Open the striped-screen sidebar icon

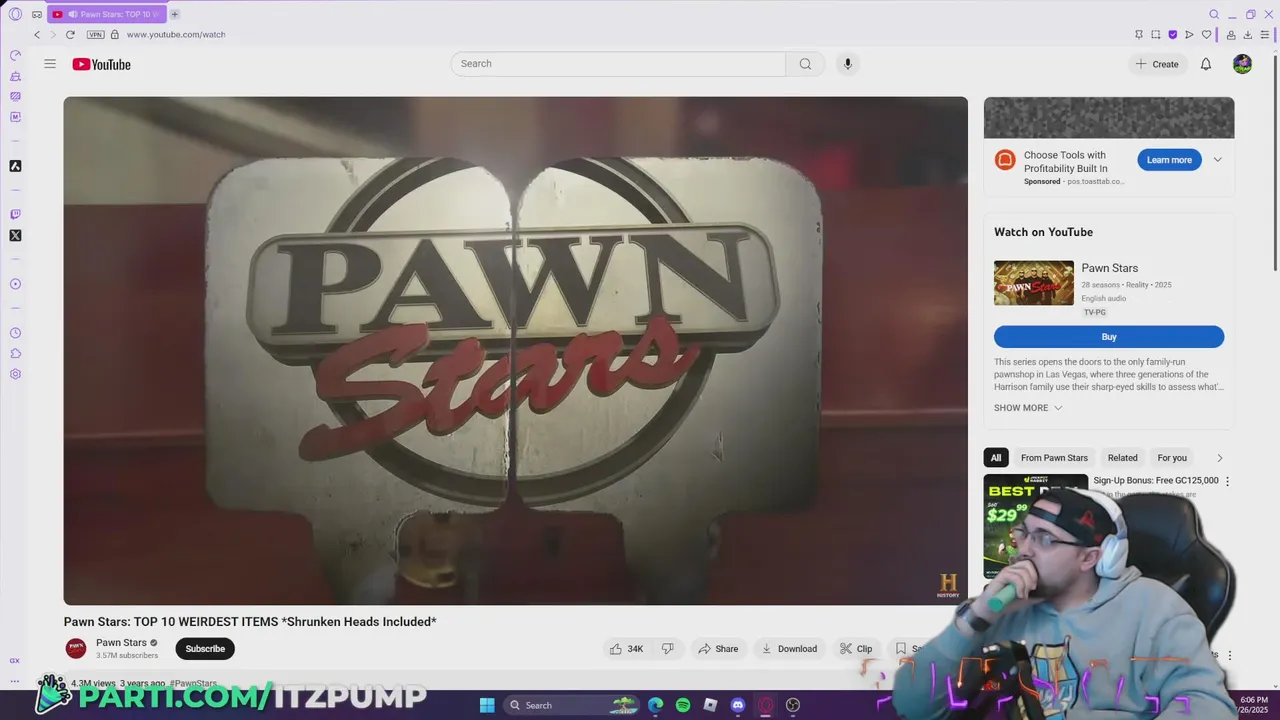15,97
